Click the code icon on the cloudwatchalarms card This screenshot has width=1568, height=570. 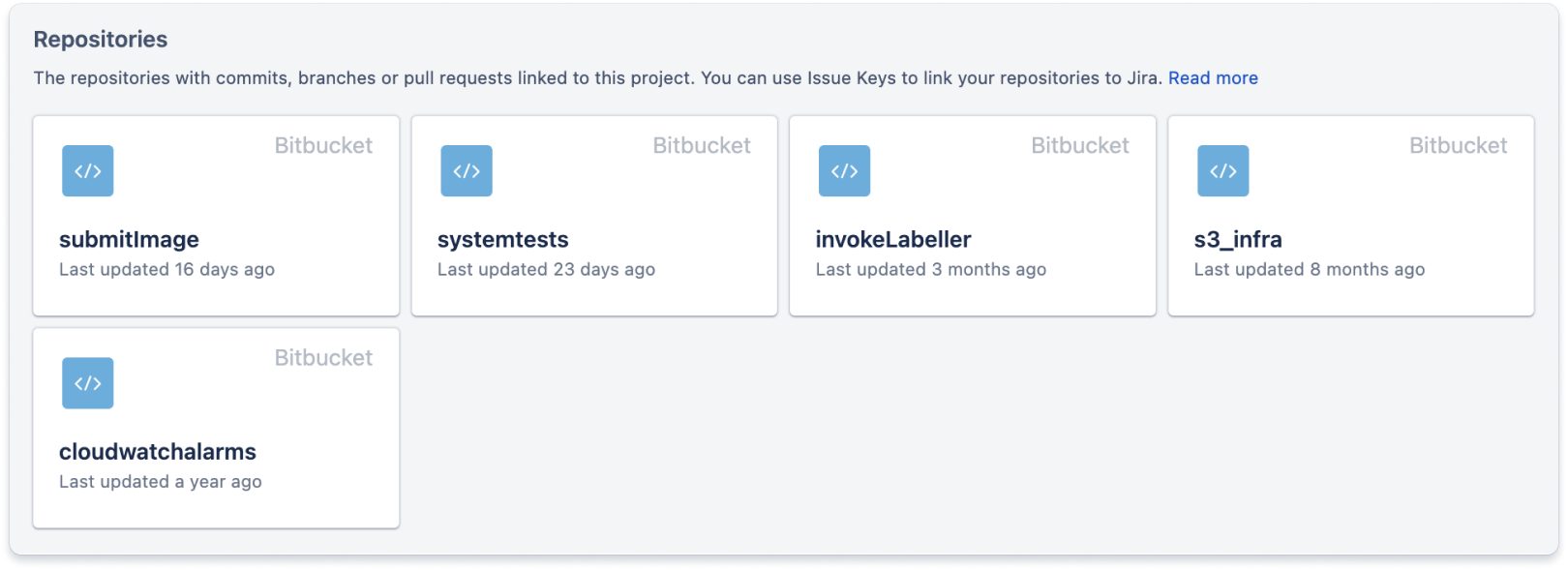tap(86, 383)
